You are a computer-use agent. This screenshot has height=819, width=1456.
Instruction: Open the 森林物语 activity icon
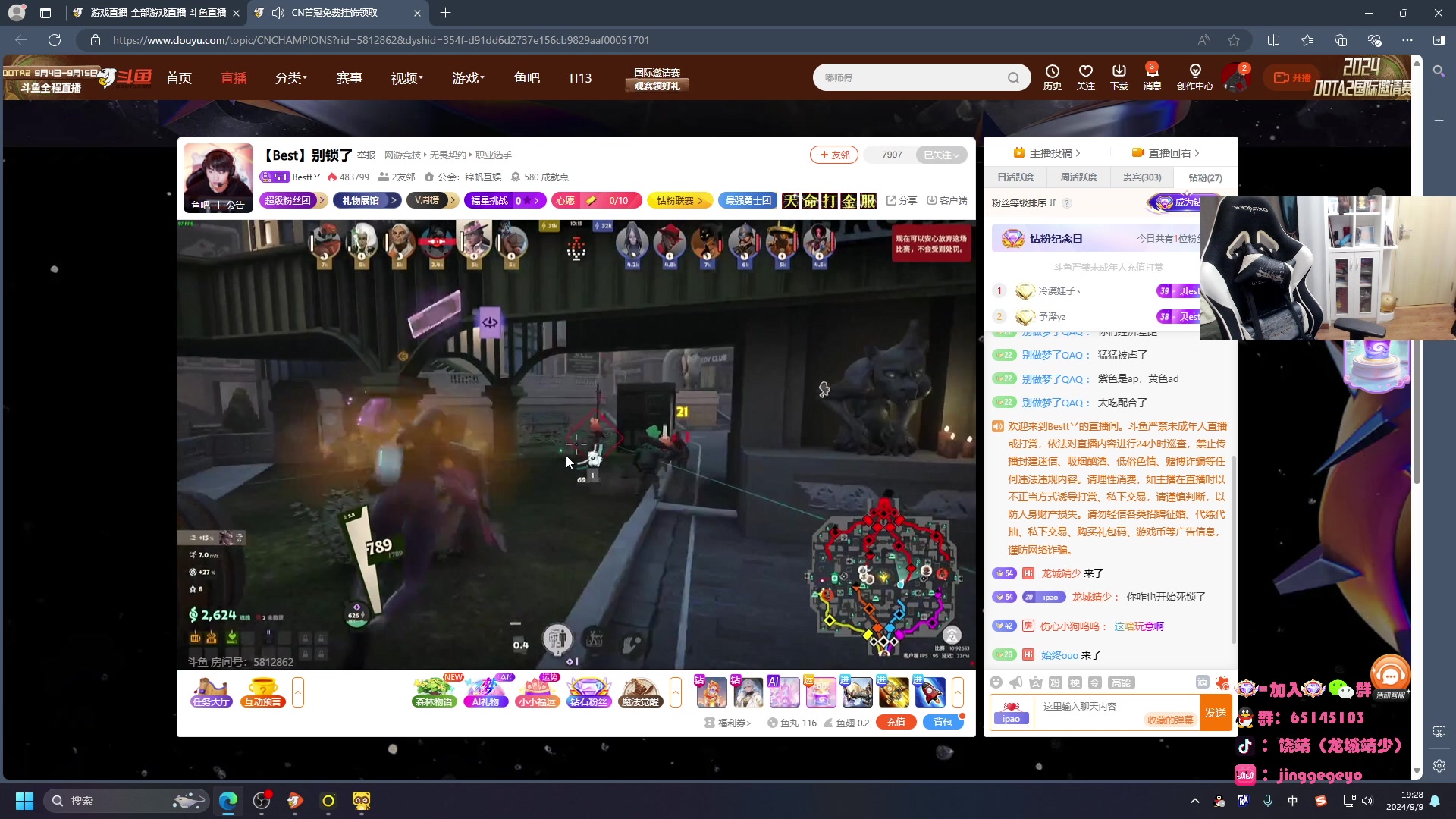click(x=434, y=692)
